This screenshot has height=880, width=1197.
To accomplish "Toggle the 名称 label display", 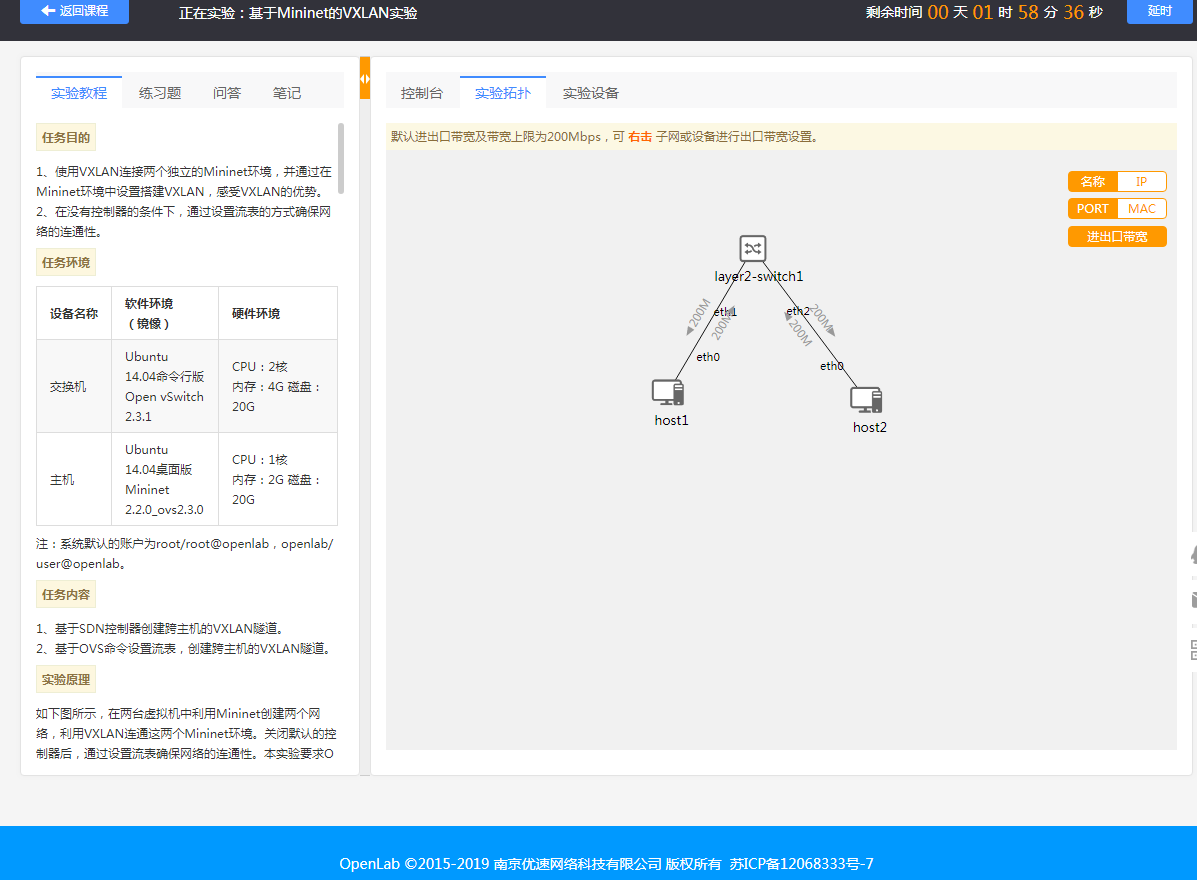I will 1092,182.
